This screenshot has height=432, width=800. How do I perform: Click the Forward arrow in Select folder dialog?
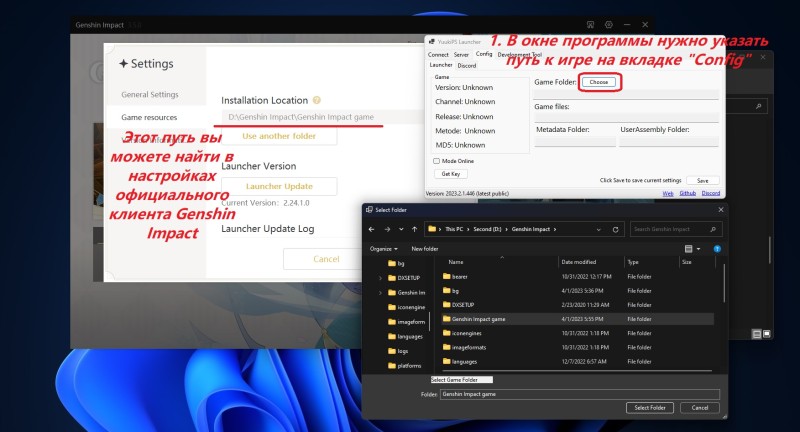pyautogui.click(x=386, y=229)
